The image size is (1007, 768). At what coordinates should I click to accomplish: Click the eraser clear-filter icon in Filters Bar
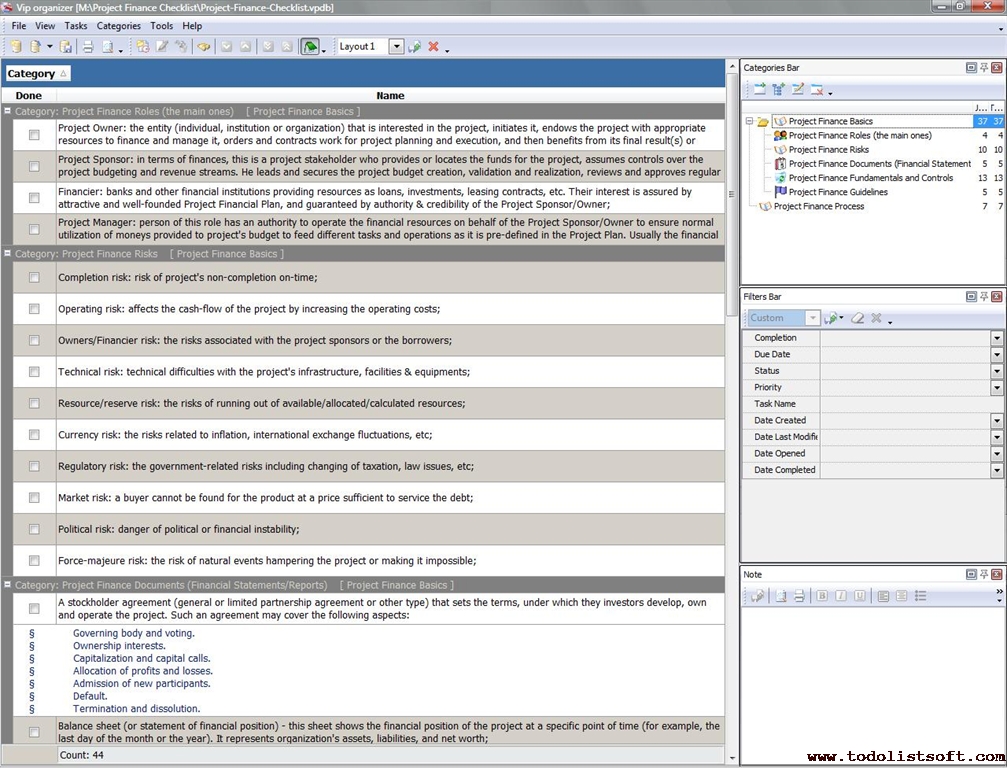[x=857, y=318]
